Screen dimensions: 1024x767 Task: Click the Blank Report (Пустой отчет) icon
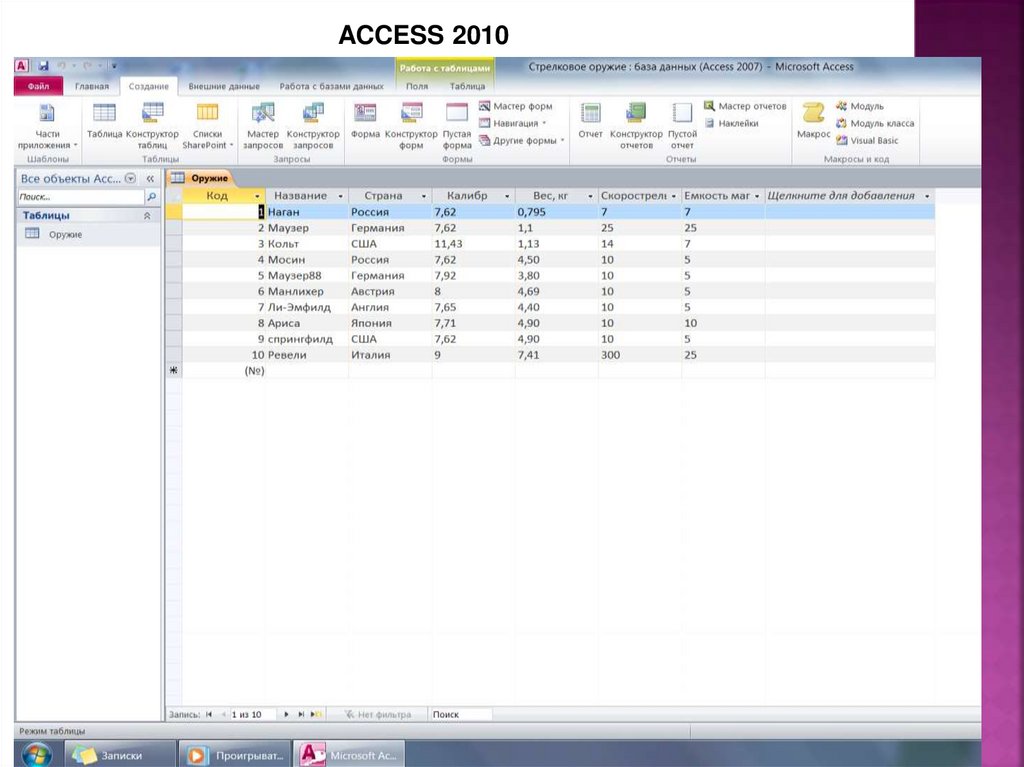(682, 113)
